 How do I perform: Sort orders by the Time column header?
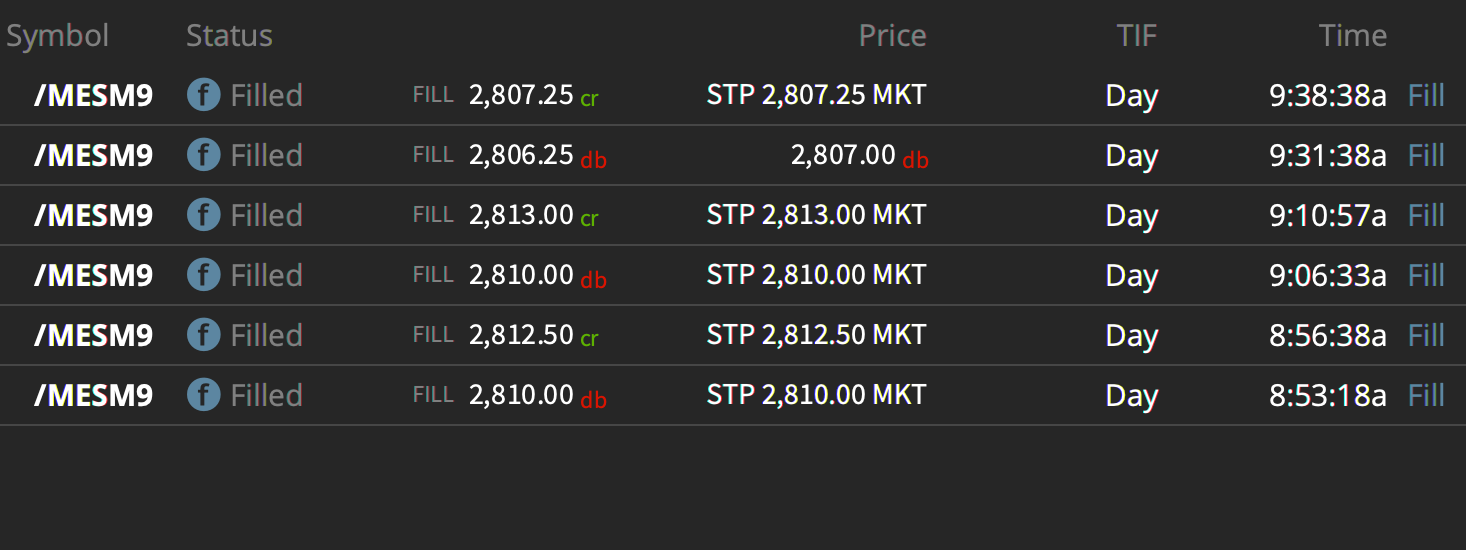tap(1353, 36)
